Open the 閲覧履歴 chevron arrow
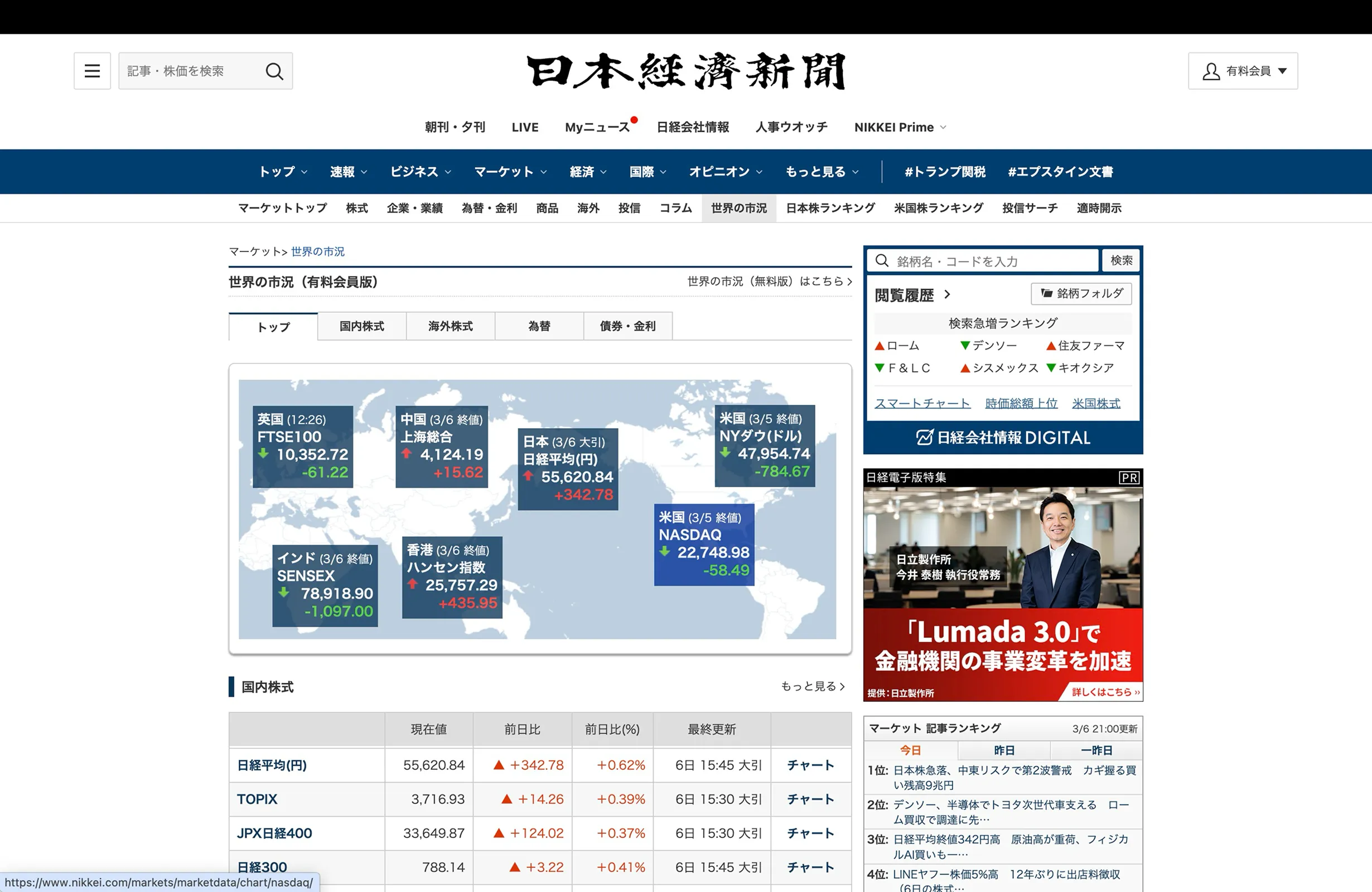The height and width of the screenshot is (892, 1372). coord(947,294)
